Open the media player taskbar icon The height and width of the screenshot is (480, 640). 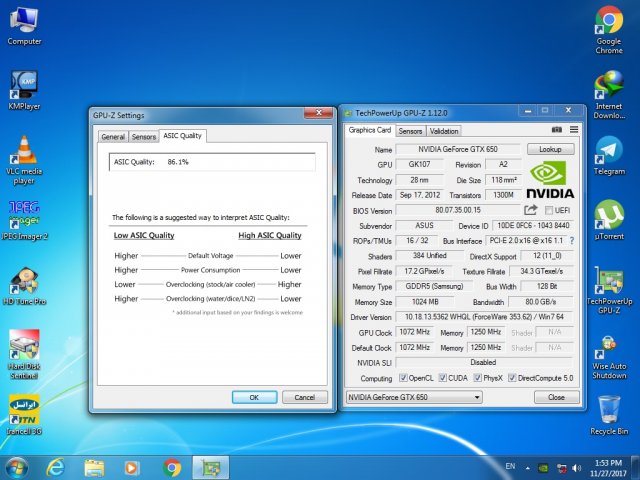click(131, 468)
